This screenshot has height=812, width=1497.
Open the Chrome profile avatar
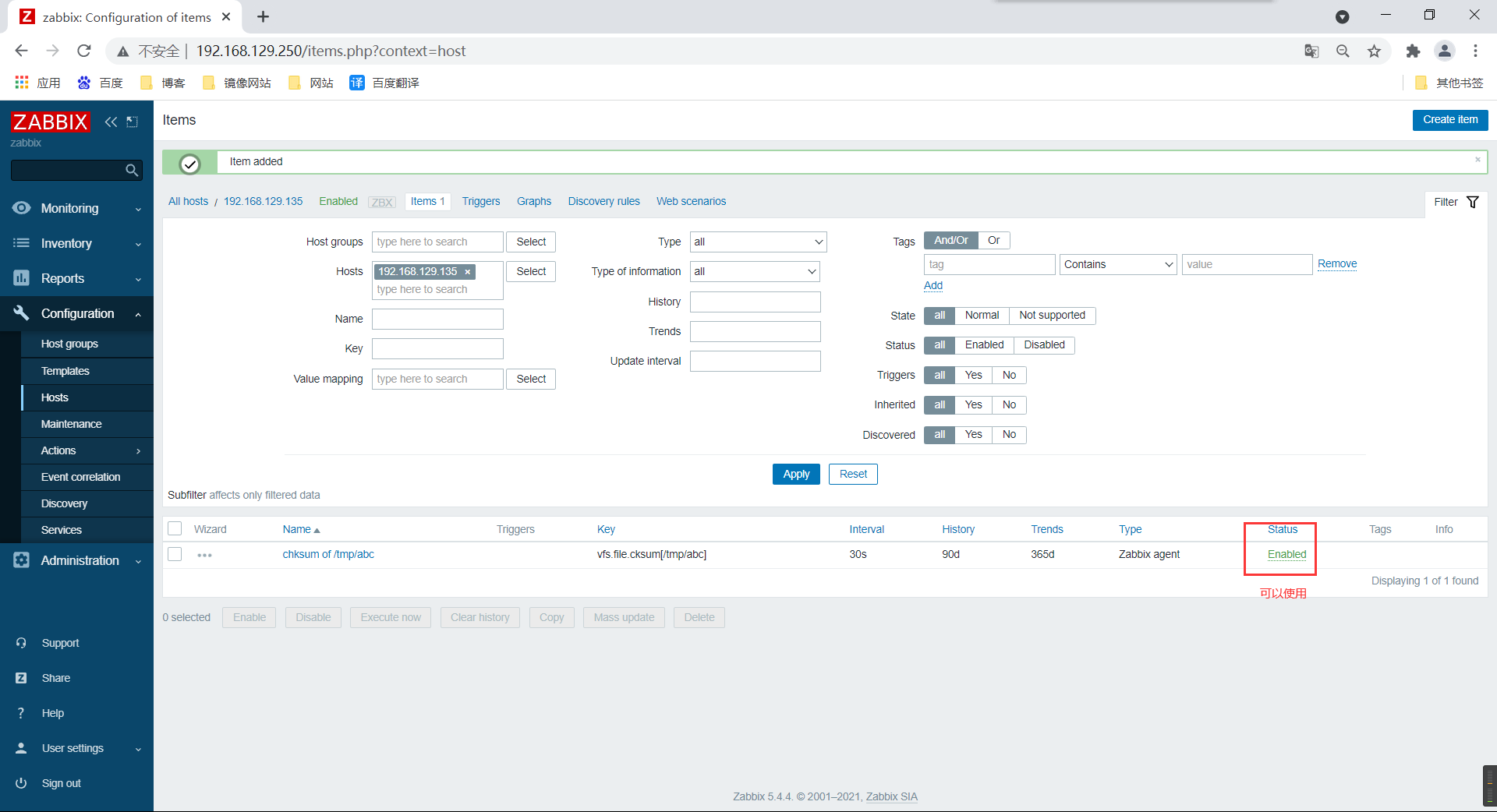1445,51
